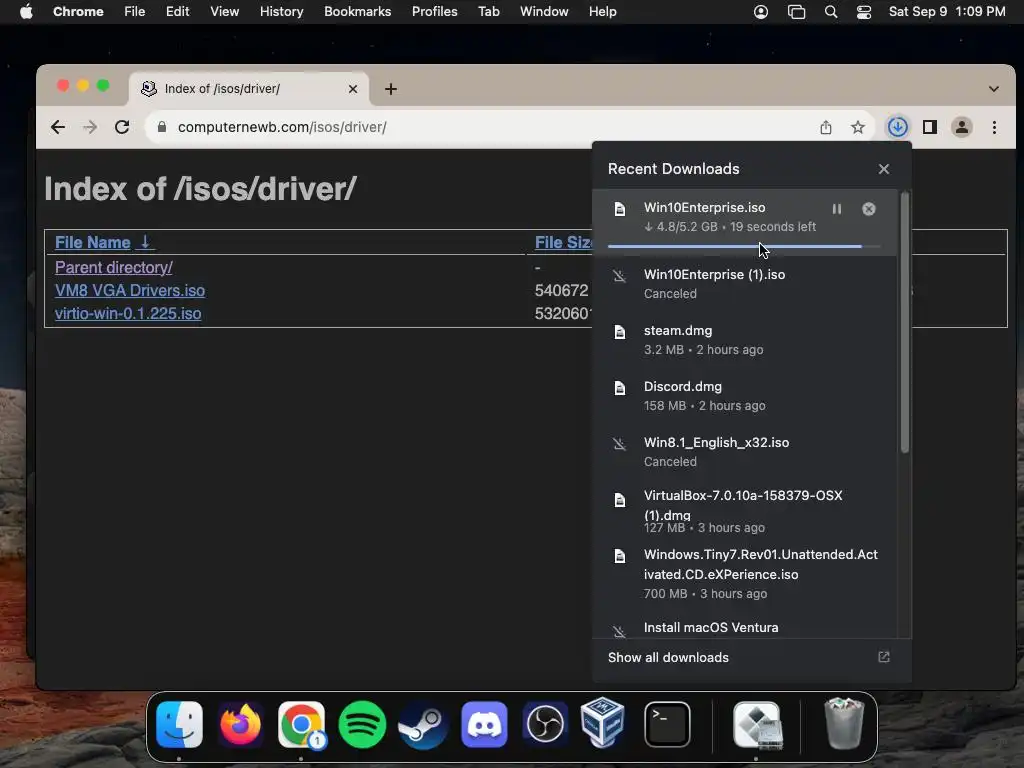Viewport: 1024px width, 768px height.
Task: Open the Trash in the Dock
Action: (844, 723)
